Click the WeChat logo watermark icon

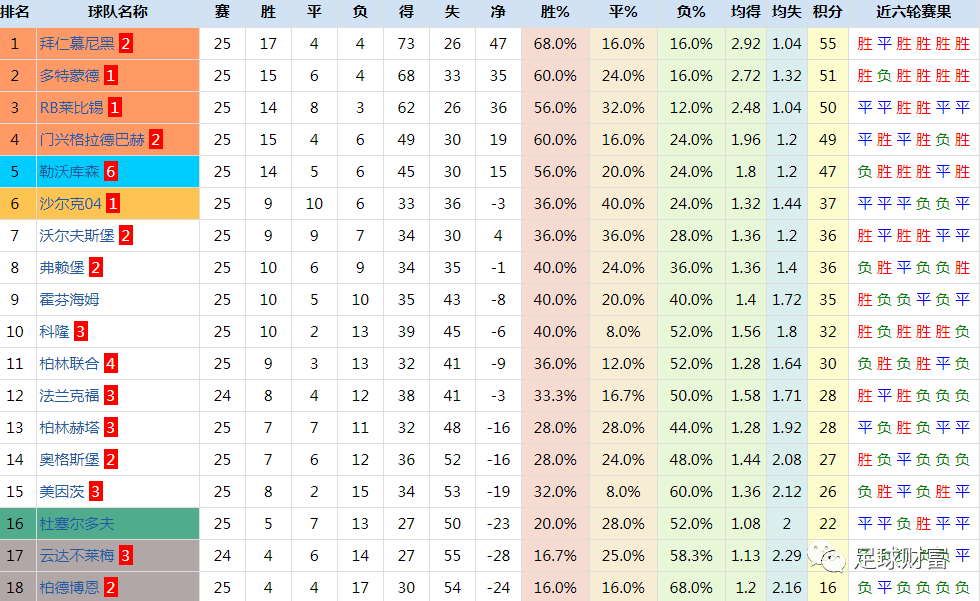point(825,556)
